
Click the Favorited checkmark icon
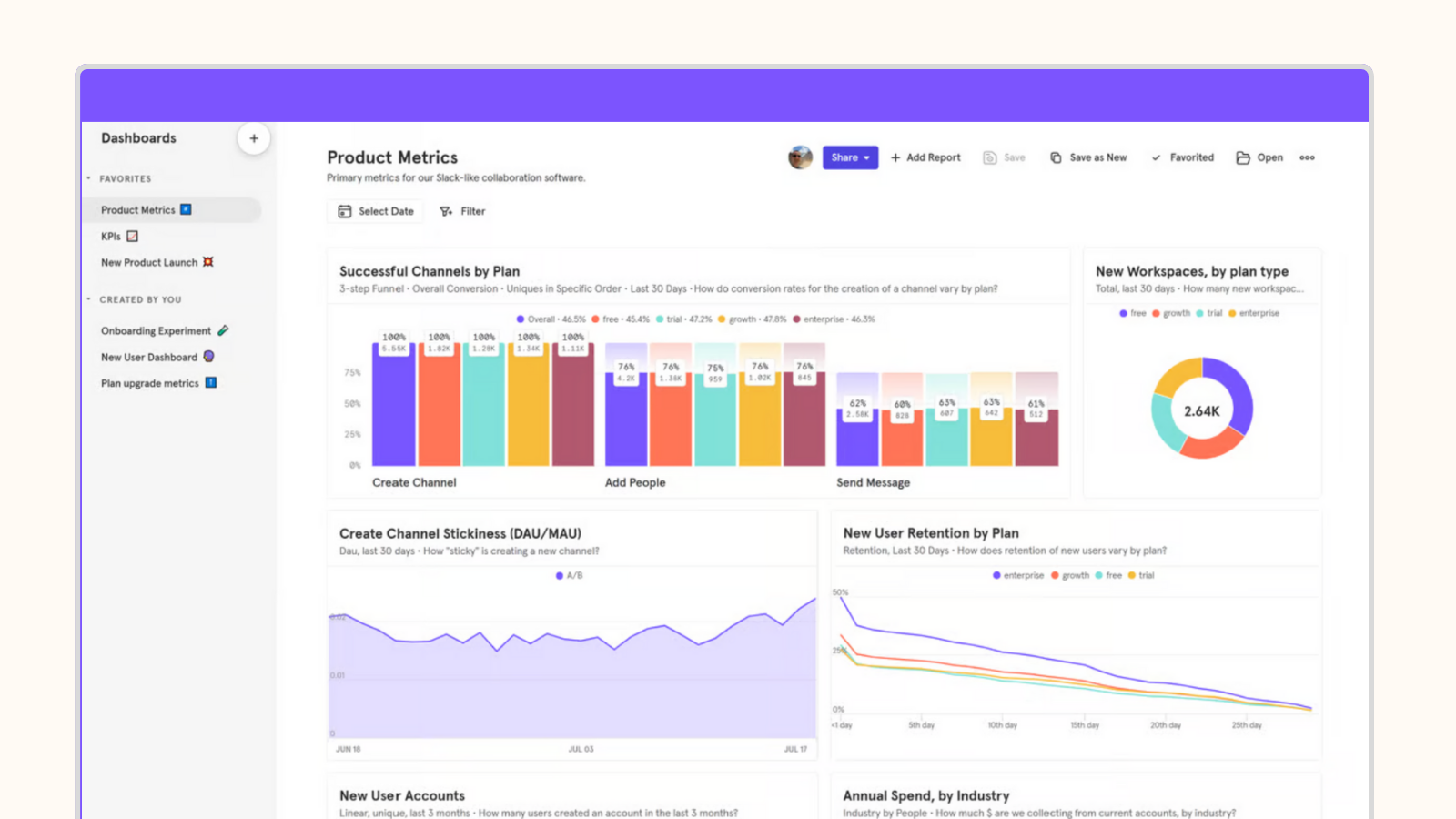tap(1156, 157)
